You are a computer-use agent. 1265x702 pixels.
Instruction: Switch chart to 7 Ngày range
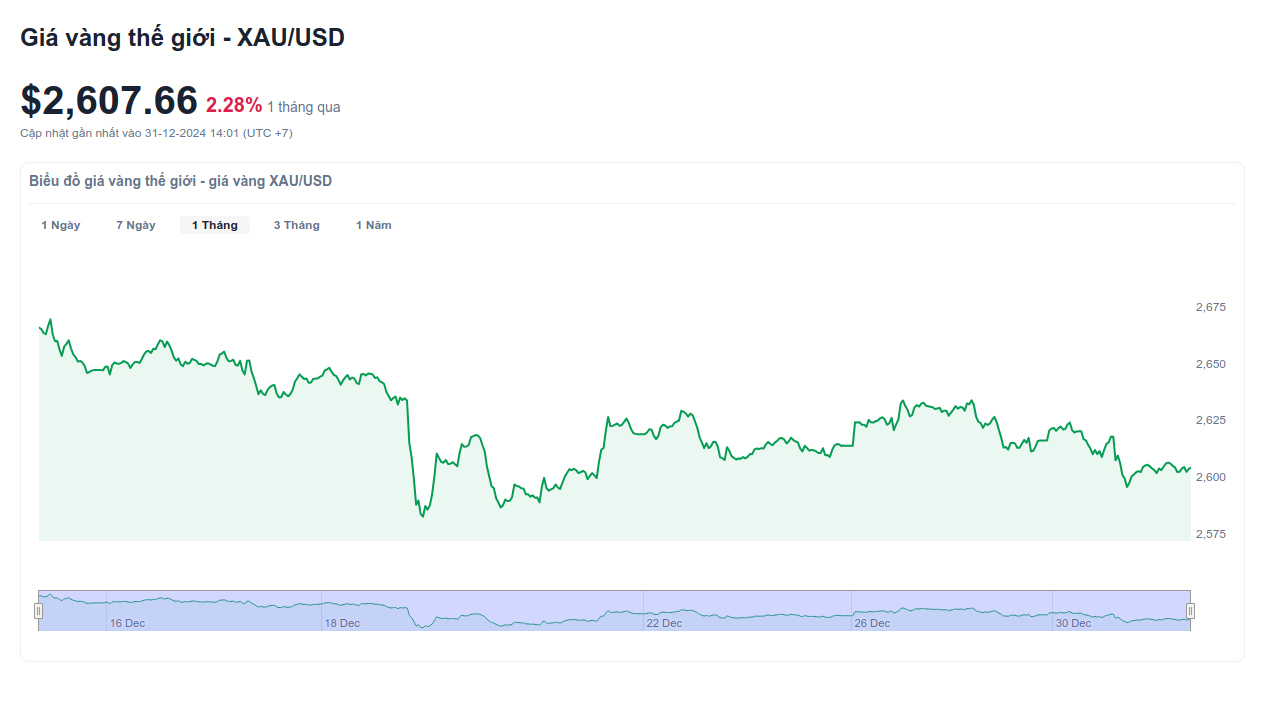click(136, 225)
